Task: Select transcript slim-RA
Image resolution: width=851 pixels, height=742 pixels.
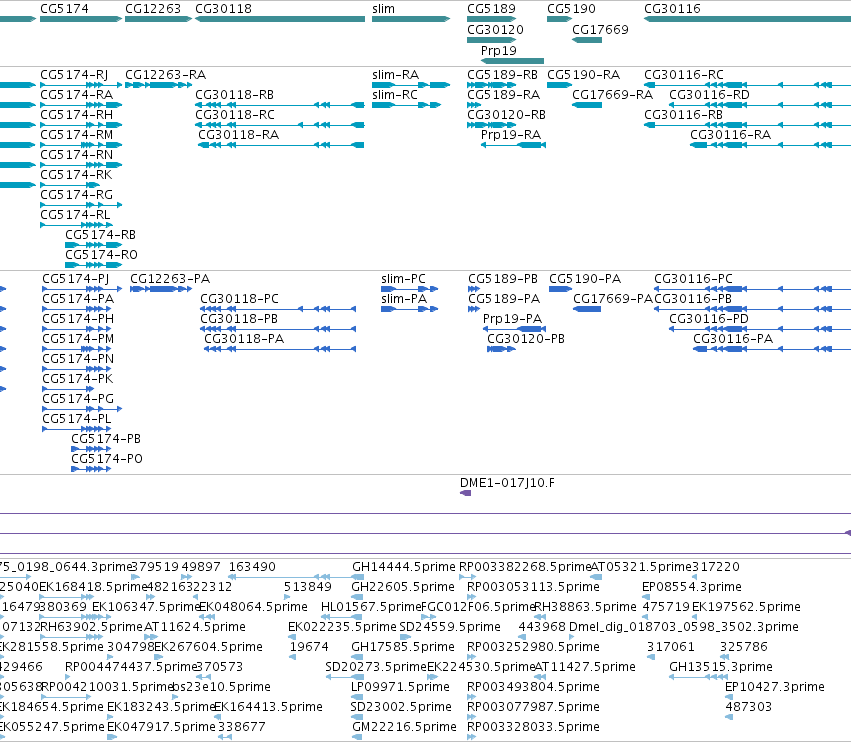Action: (x=395, y=74)
